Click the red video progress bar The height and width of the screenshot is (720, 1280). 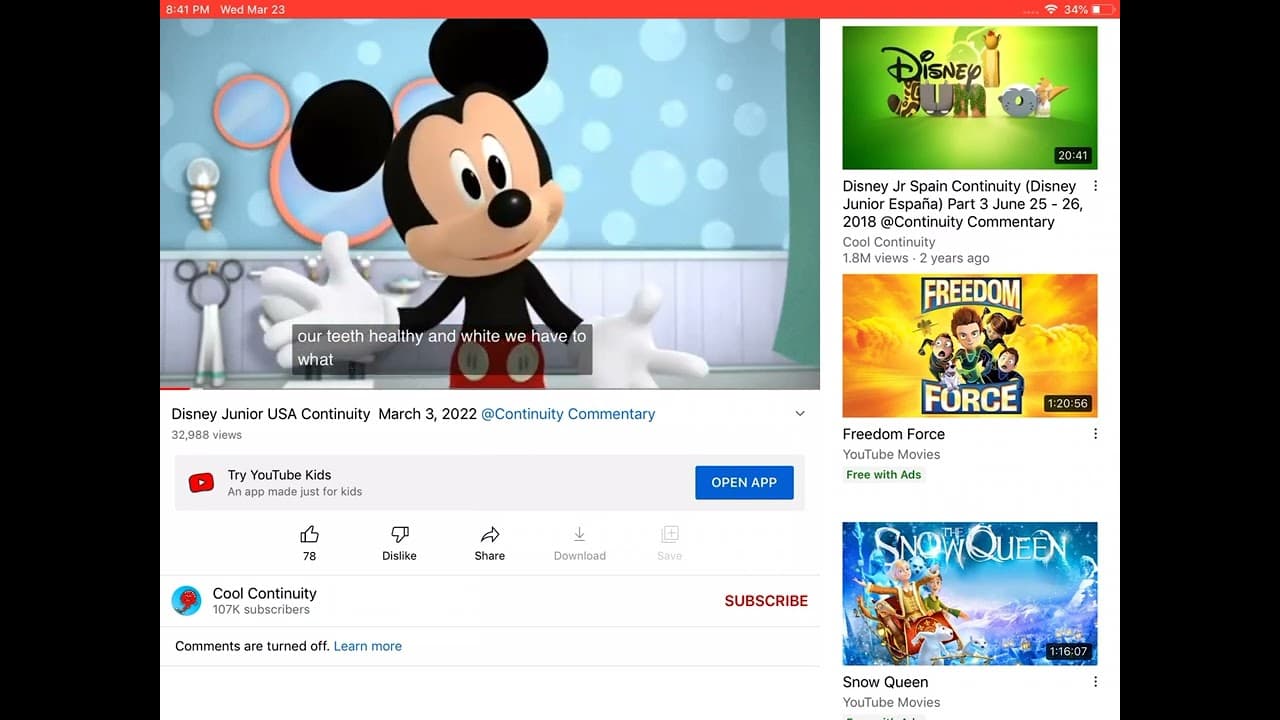[175, 388]
